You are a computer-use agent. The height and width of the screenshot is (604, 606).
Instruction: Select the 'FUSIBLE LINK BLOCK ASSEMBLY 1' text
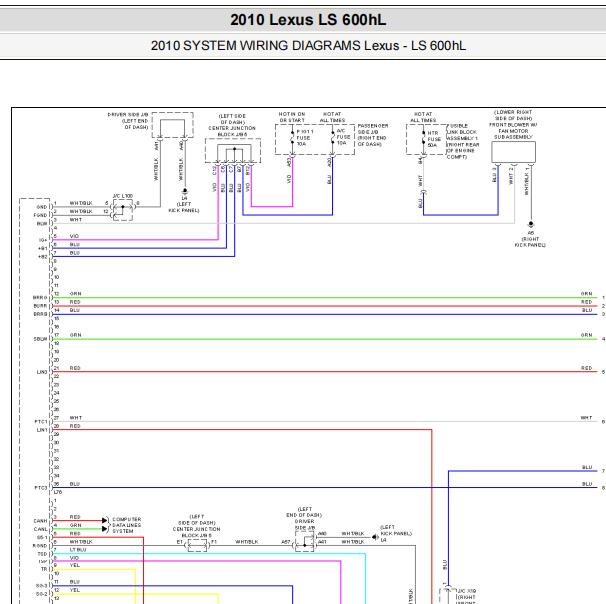click(463, 132)
